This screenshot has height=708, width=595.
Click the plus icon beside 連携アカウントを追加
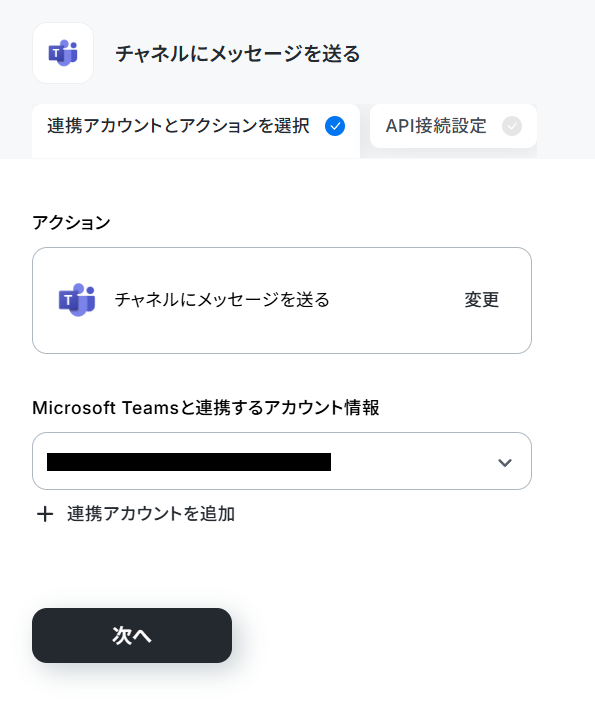[45, 514]
